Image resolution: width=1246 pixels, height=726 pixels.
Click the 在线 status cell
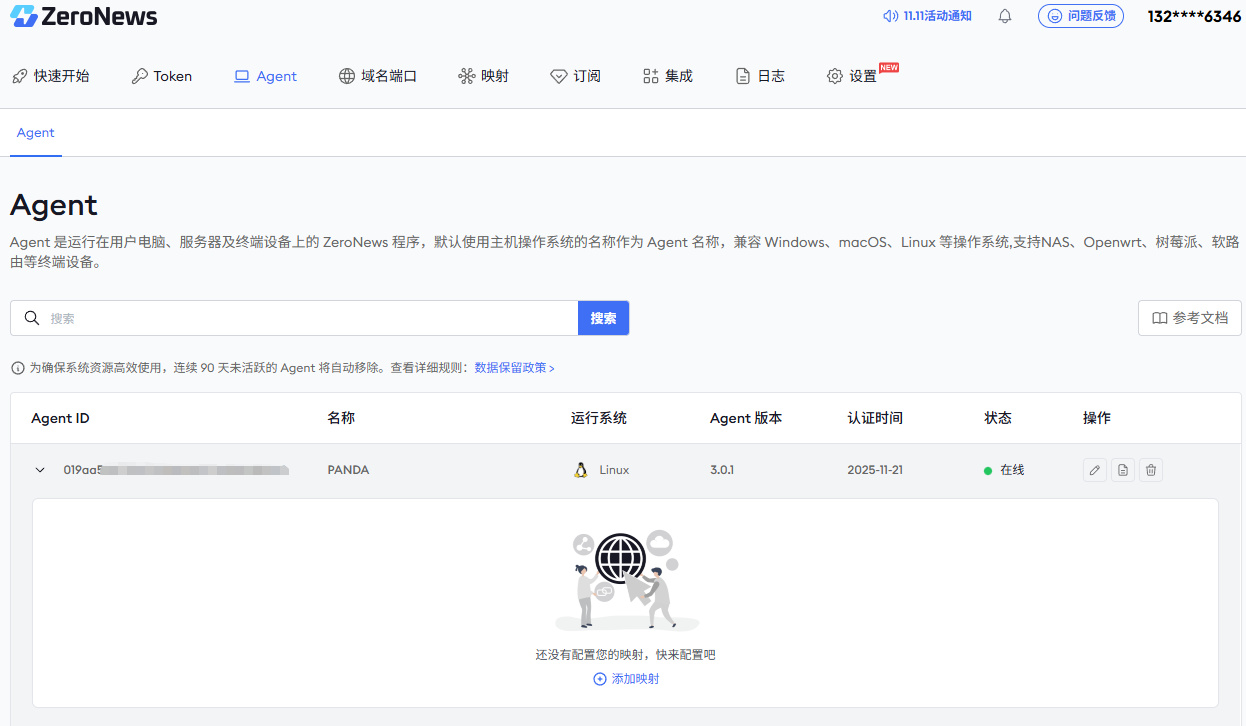point(1005,470)
